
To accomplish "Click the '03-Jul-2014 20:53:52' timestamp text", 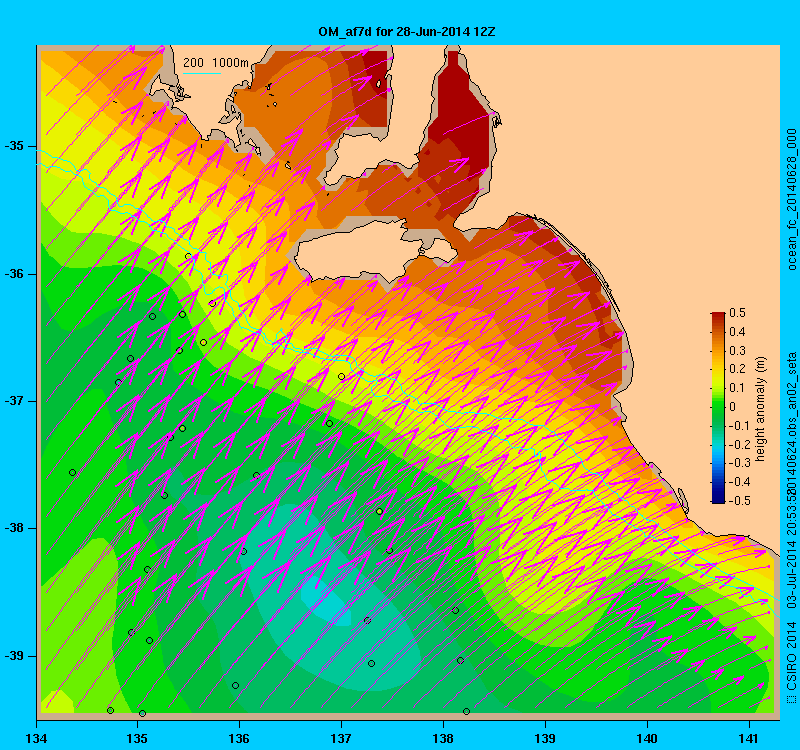I will [792, 550].
